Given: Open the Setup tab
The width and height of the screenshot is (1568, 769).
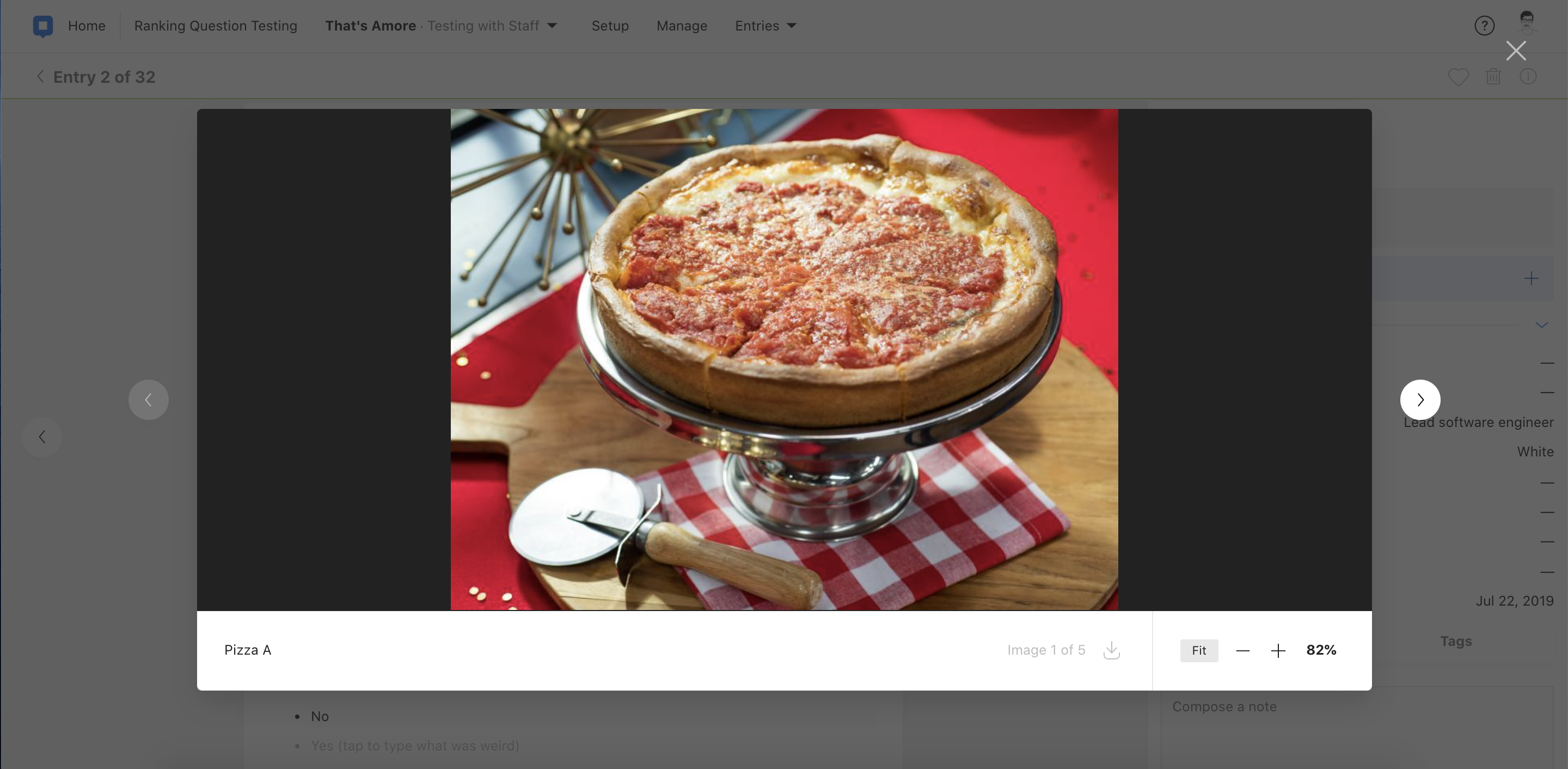Looking at the screenshot, I should 610,26.
